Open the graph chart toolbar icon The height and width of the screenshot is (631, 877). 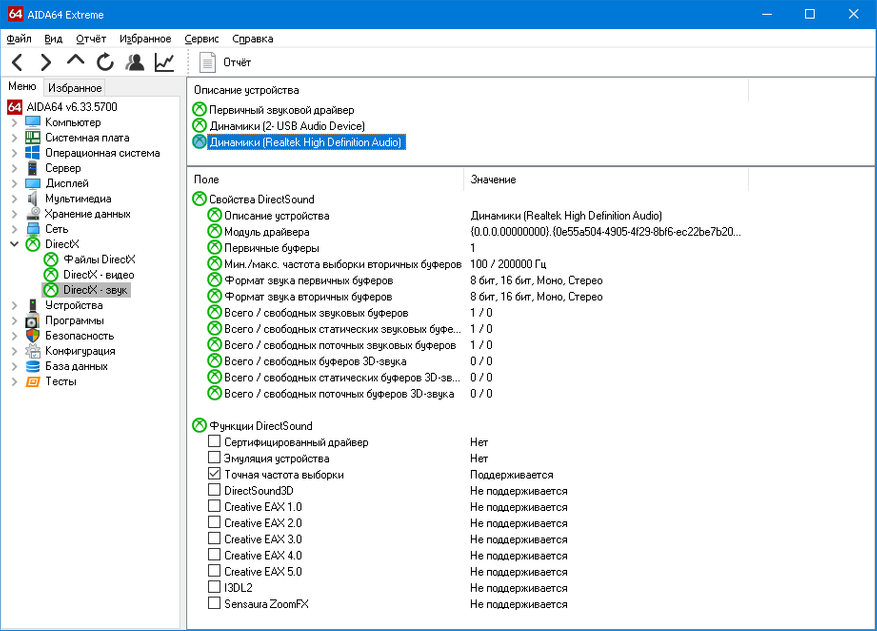(x=164, y=62)
